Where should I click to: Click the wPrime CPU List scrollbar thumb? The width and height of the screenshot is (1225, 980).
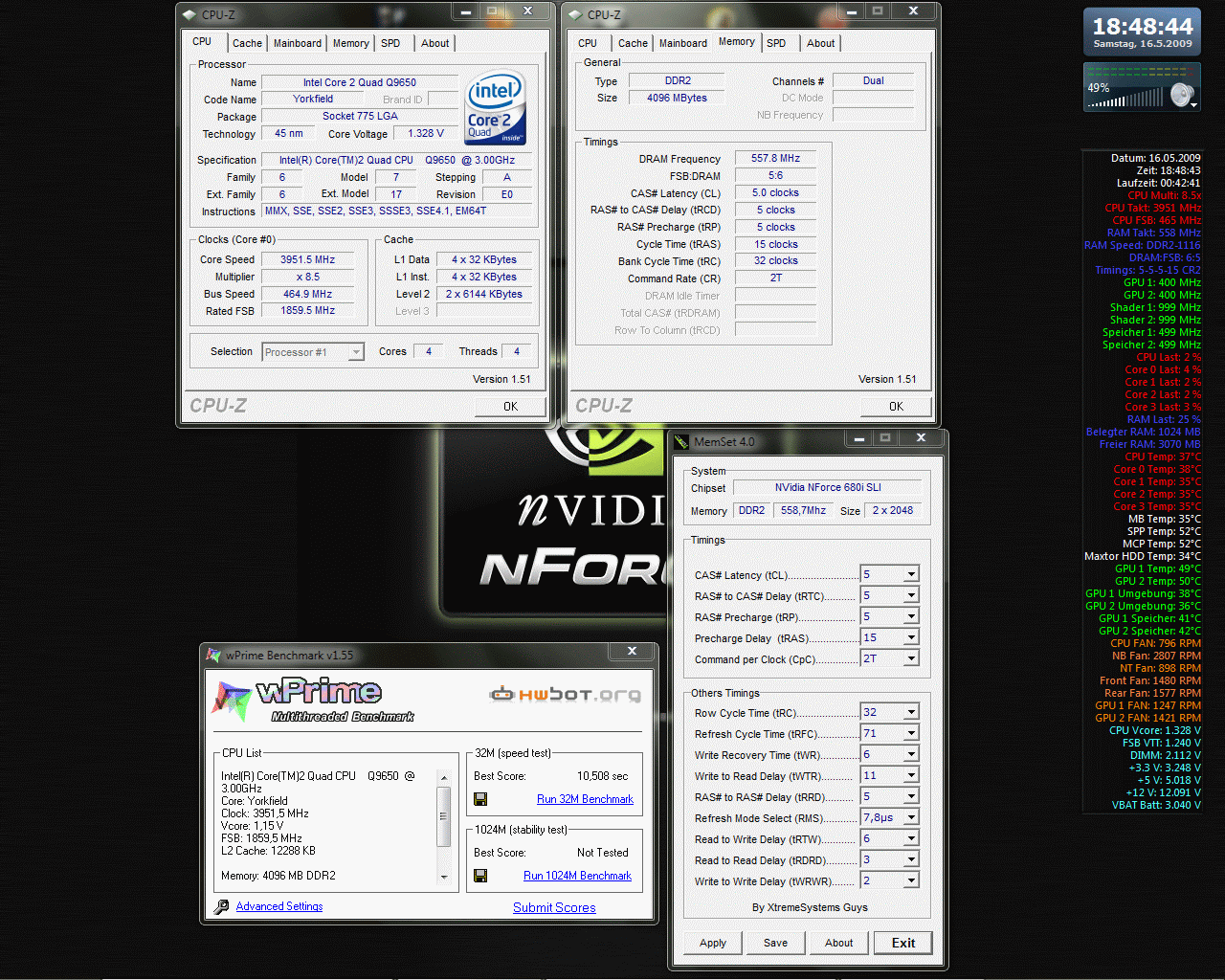point(443,816)
